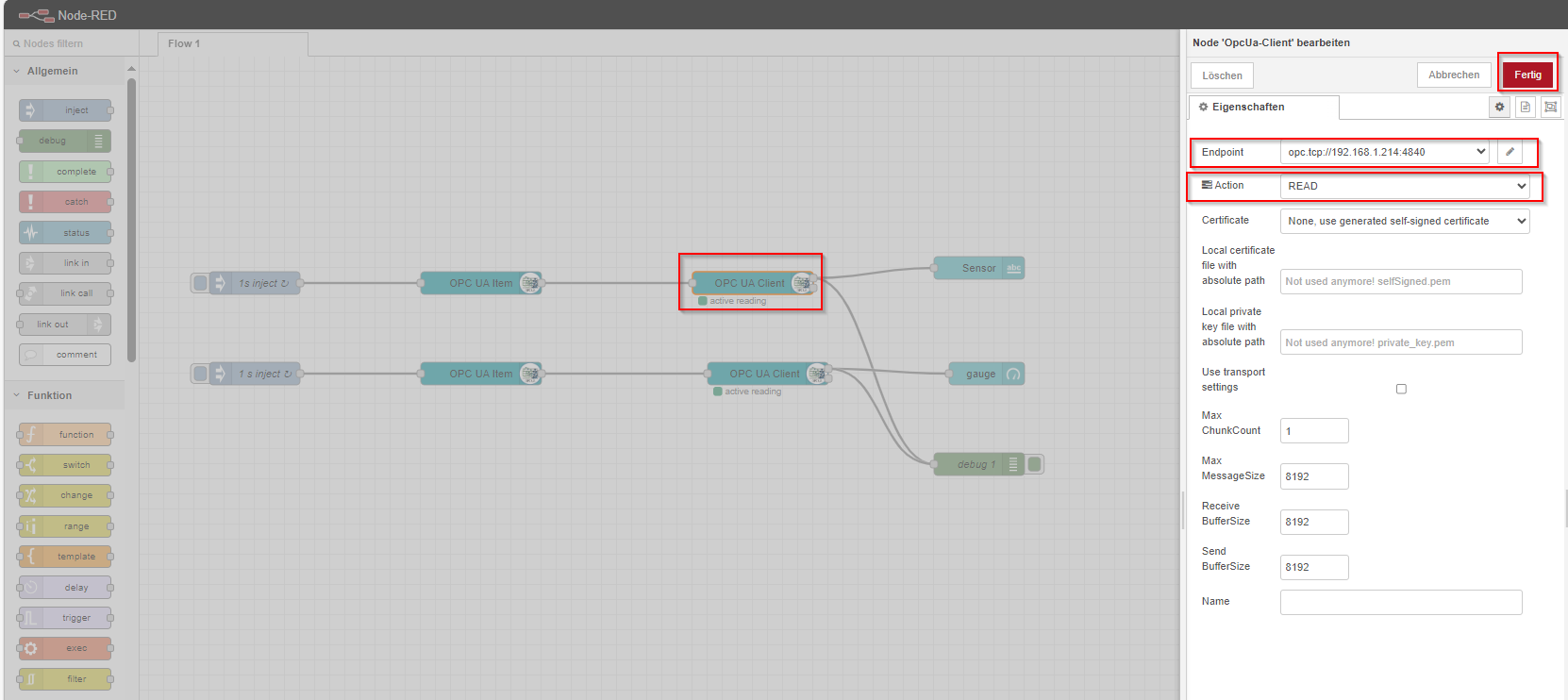The image size is (1568, 700).
Task: Select the function node in the palette
Action: point(65,435)
